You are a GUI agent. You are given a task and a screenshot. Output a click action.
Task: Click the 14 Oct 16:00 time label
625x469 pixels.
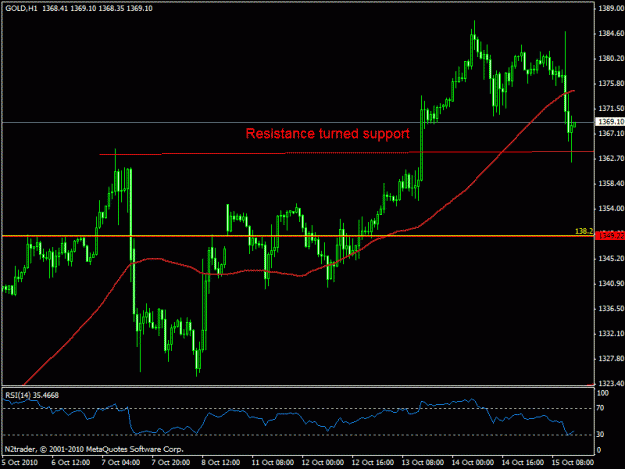pyautogui.click(x=523, y=462)
